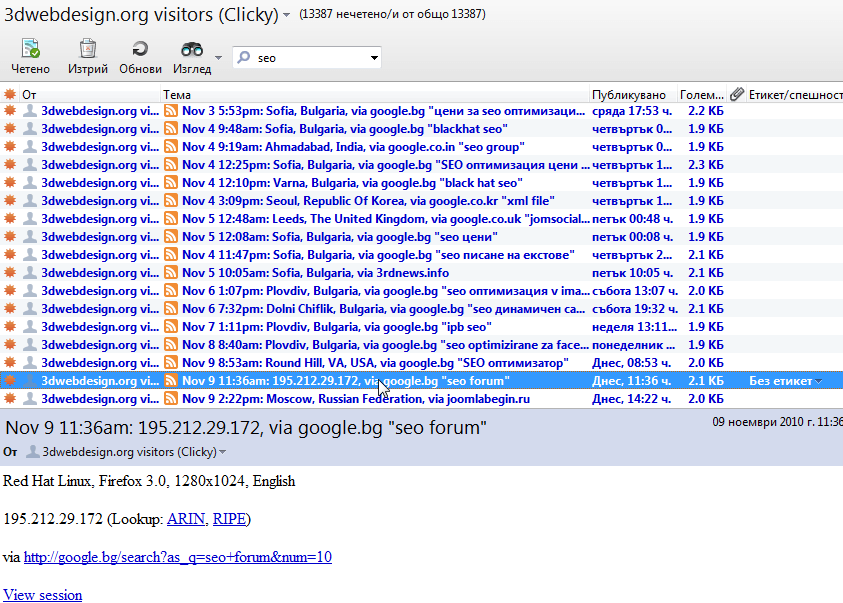This screenshot has height=603, width=843.
Task: Open the Изглед dropdown arrow
Action: [218, 57]
